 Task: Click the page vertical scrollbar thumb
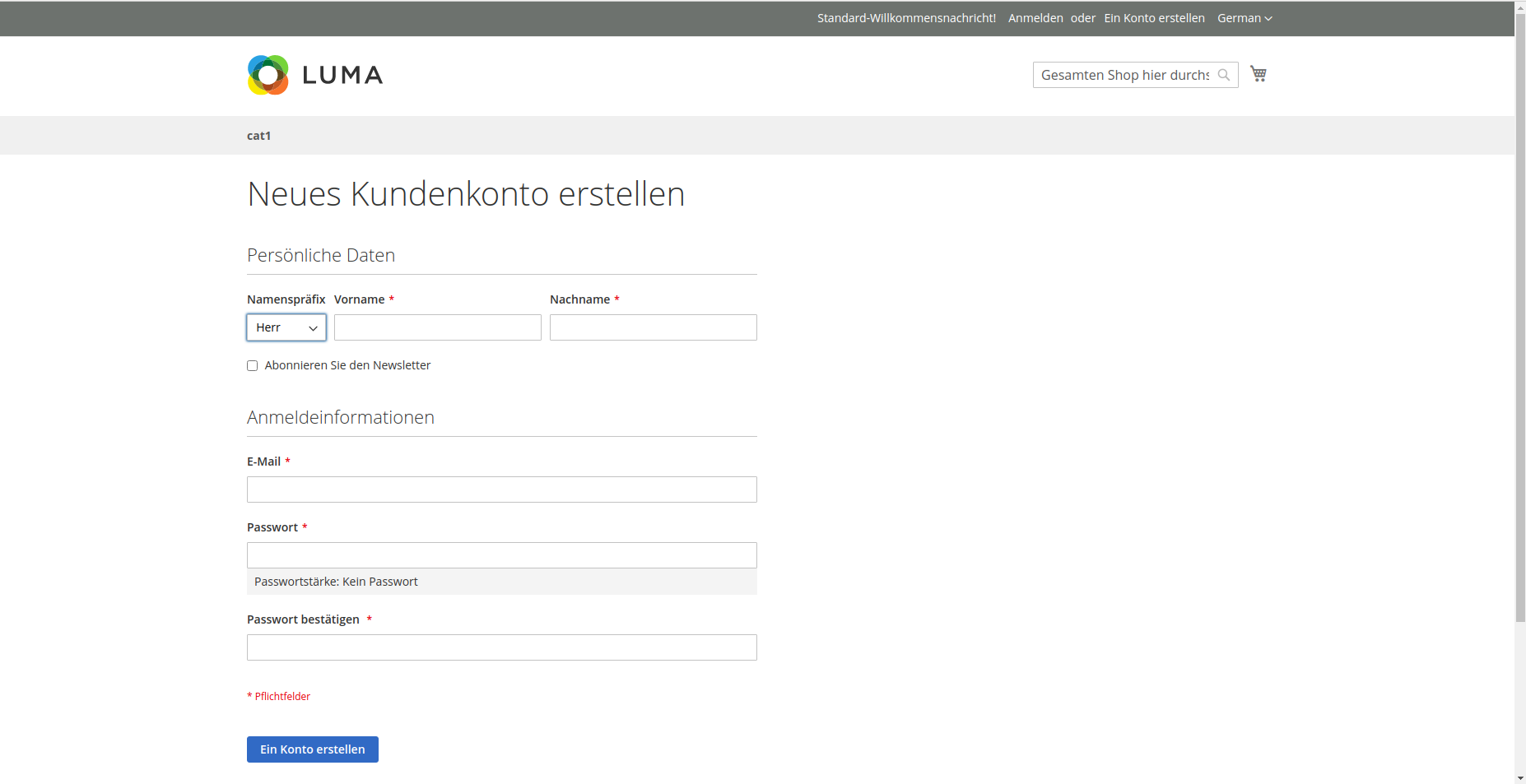coord(1520,317)
